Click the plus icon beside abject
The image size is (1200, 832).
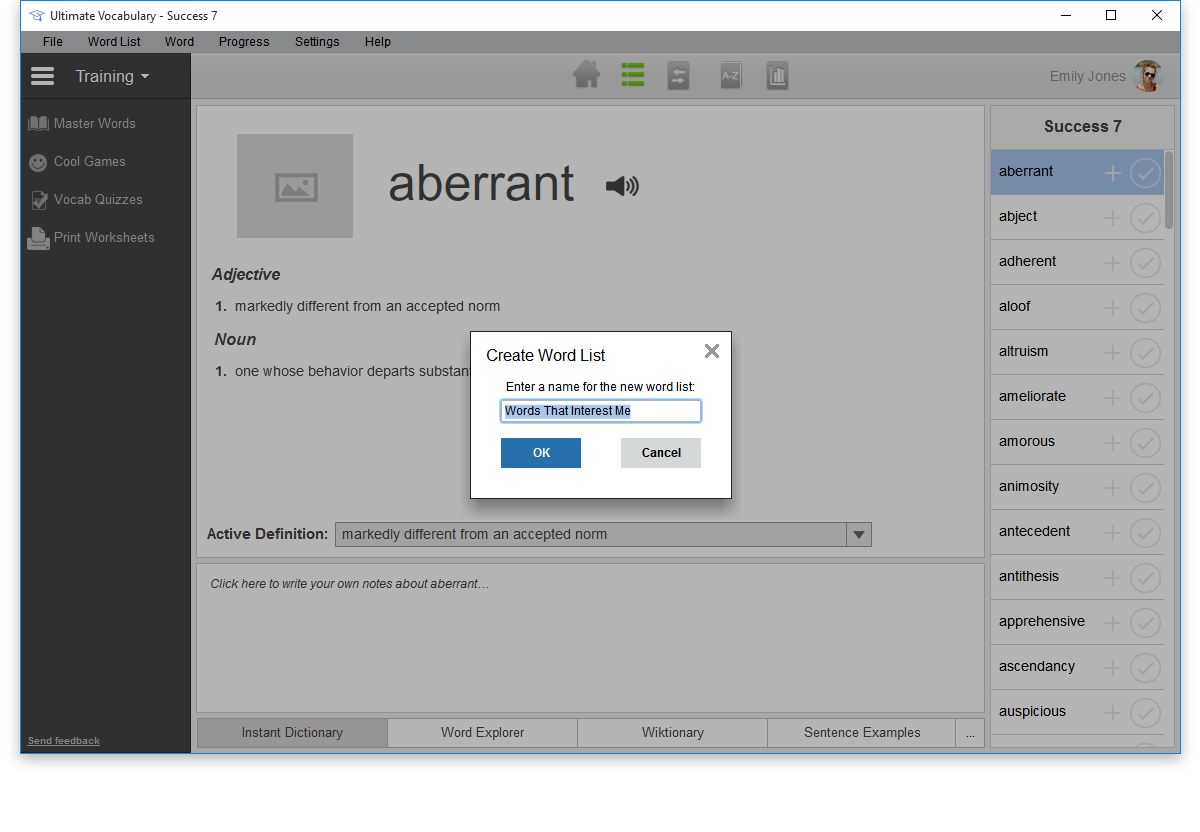click(x=1112, y=218)
